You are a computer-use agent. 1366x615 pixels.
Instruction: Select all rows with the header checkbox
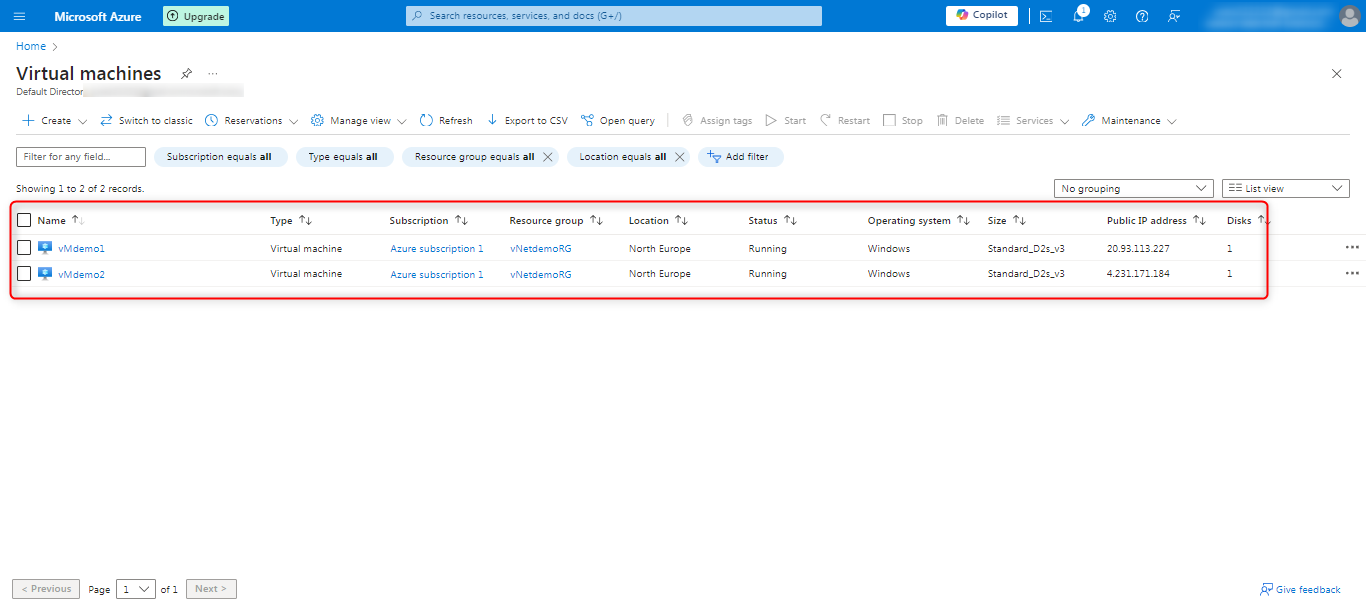(24, 221)
